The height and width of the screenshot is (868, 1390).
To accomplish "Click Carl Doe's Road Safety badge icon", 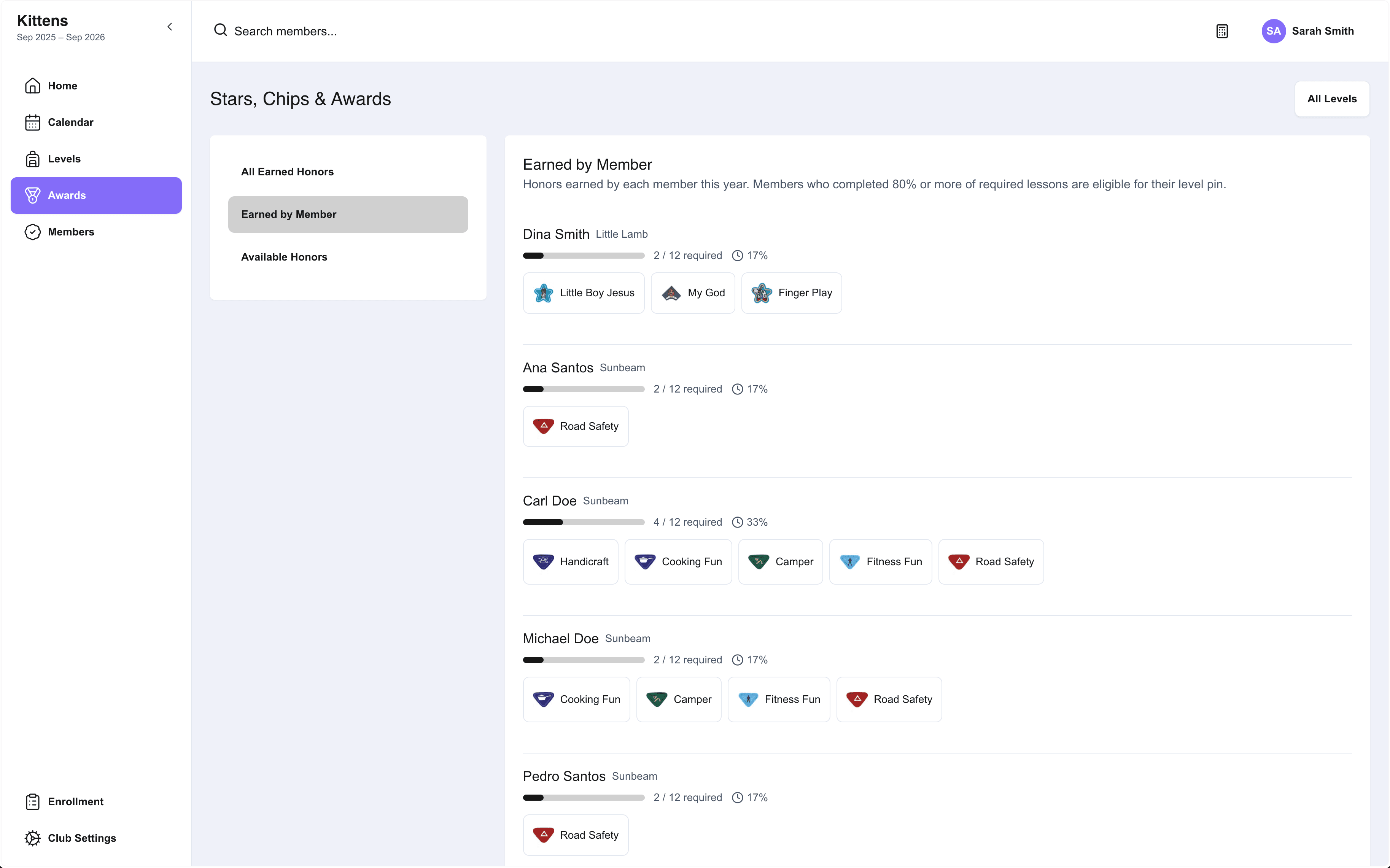I will pyautogui.click(x=959, y=561).
